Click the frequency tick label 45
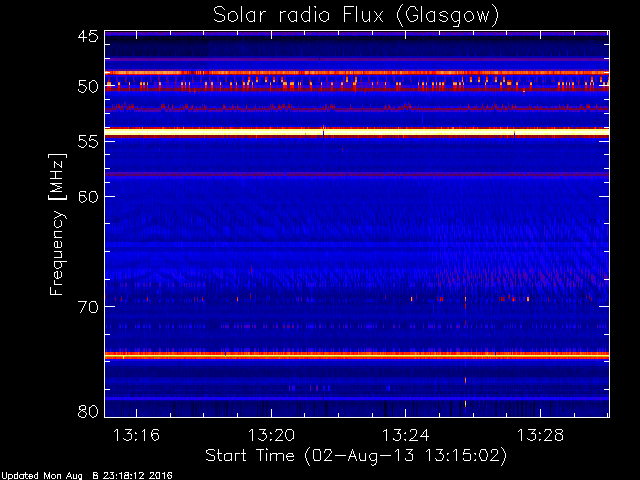This screenshot has height=480, width=640. [88, 36]
